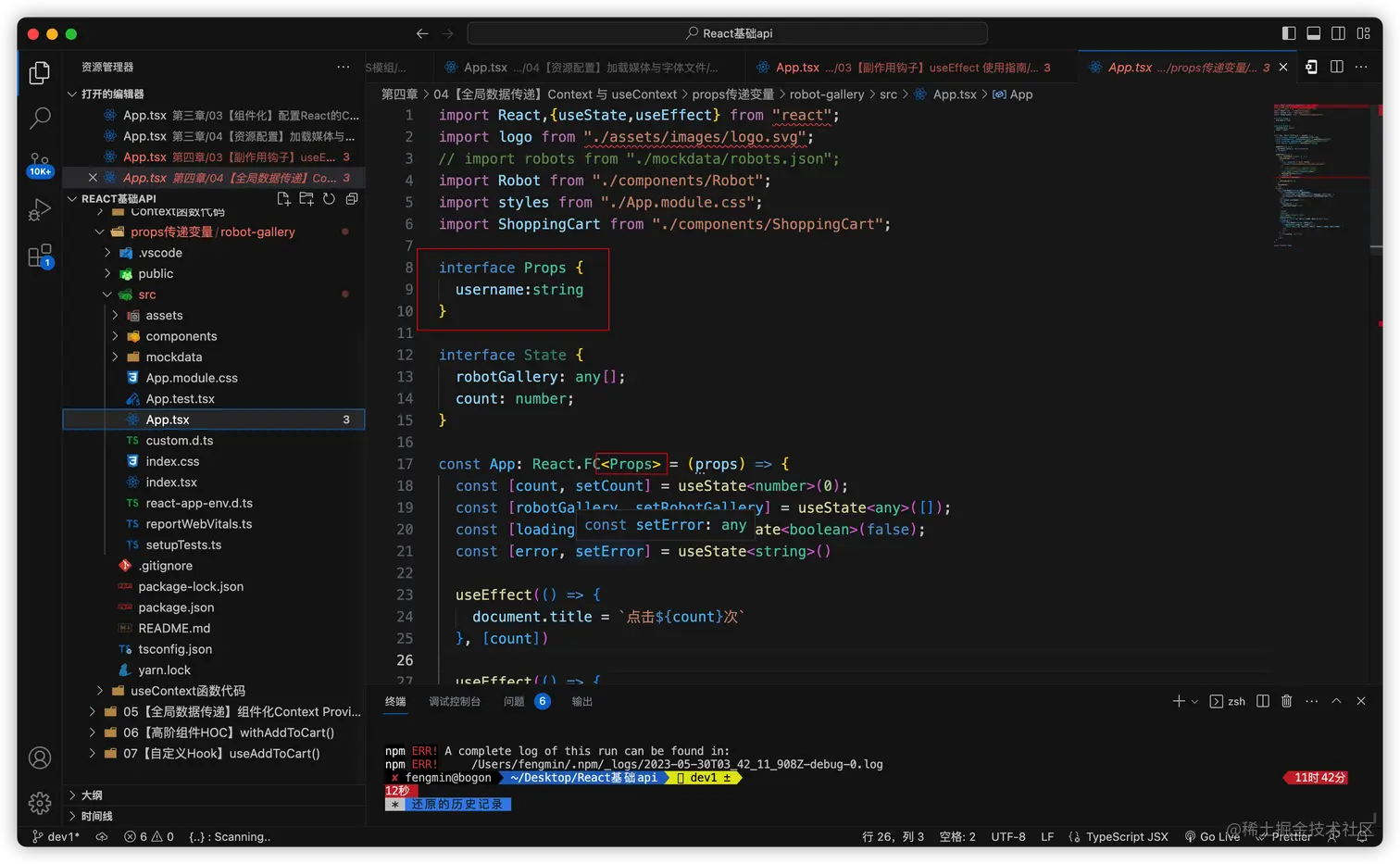Screen dimensions: 1400x864
Task: Open the Search view in activity bar
Action: [40, 119]
